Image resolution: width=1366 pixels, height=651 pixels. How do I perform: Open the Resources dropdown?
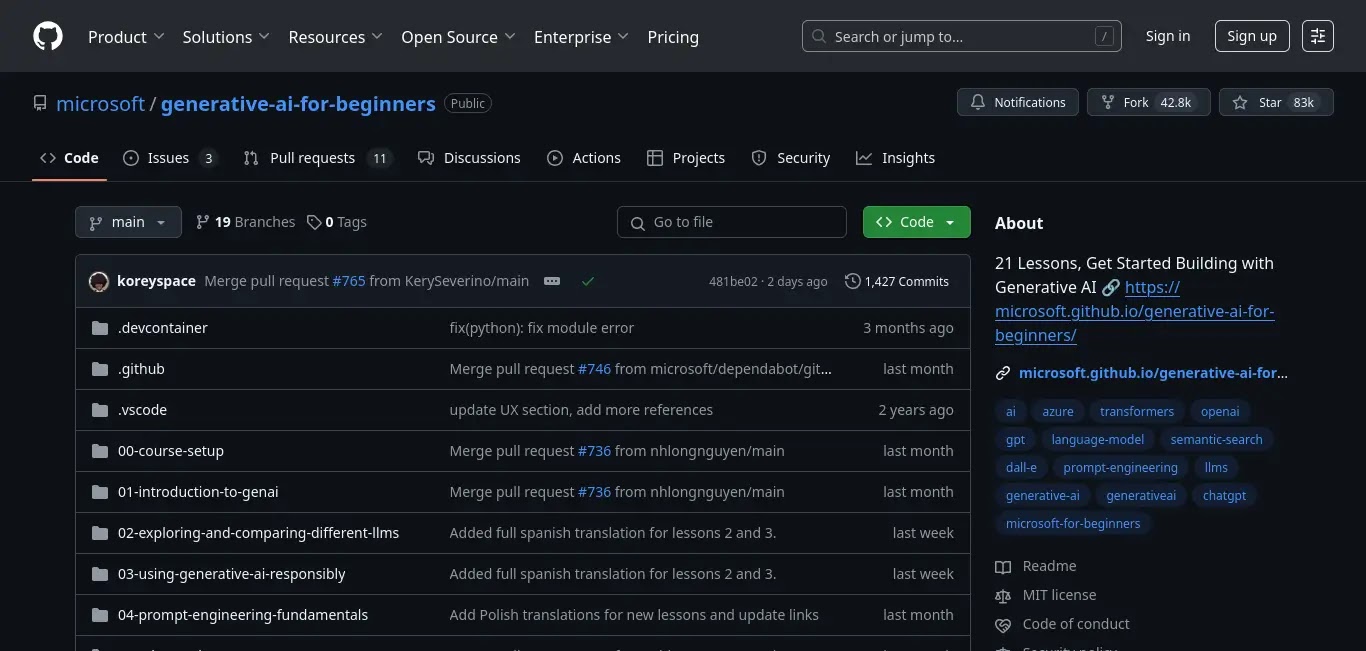[x=336, y=37]
